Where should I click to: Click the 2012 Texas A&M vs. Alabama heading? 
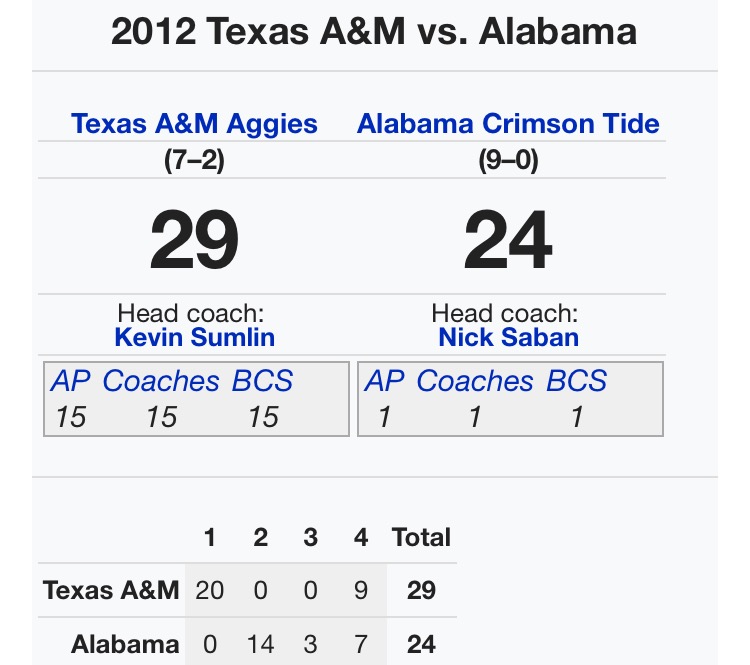pos(374,32)
